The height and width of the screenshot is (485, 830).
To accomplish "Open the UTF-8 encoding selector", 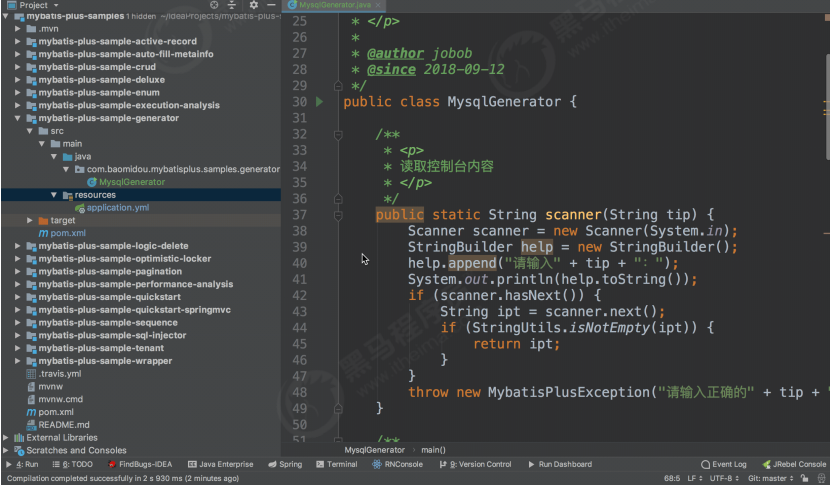I will tap(724, 478).
